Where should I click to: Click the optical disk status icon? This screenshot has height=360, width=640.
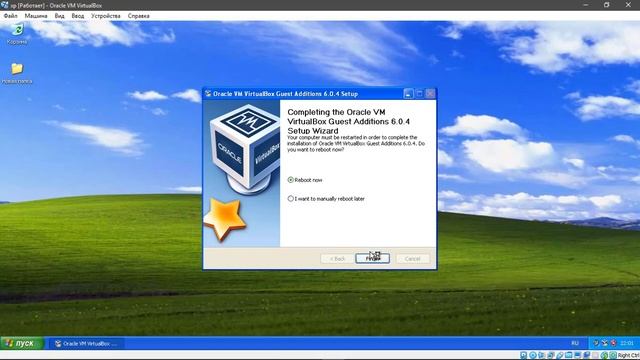tap(533, 355)
